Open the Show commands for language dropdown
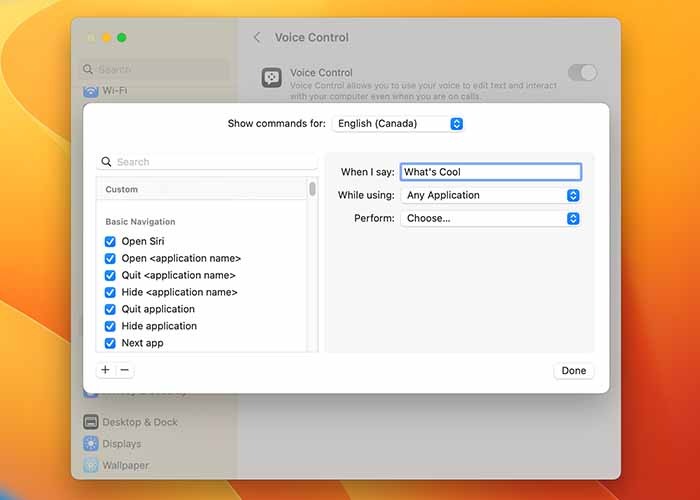Viewport: 700px width, 500px height. tap(398, 124)
